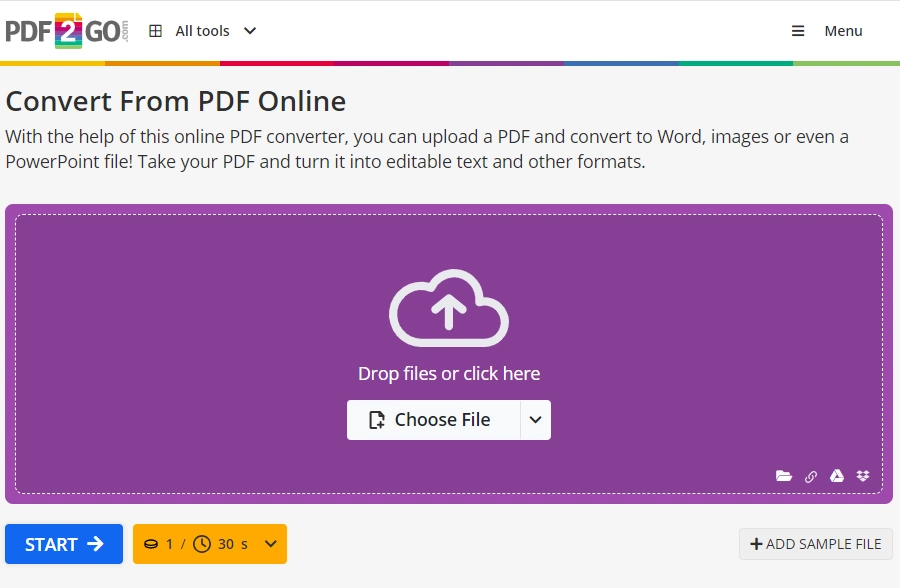Browse local files via folder icon

click(783, 476)
